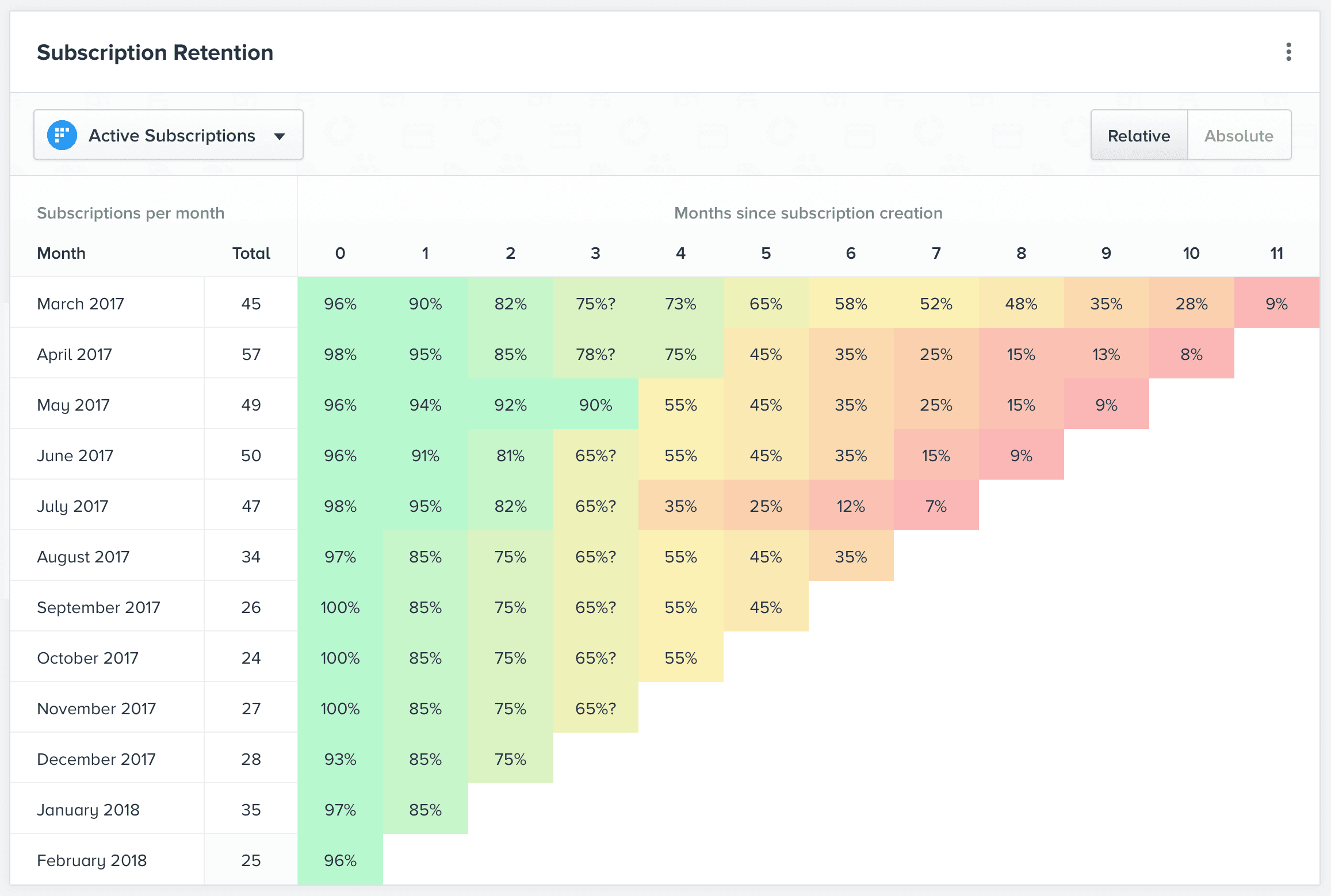Open the Active Subscriptions dropdown
This screenshot has width=1331, height=896.
tap(169, 135)
